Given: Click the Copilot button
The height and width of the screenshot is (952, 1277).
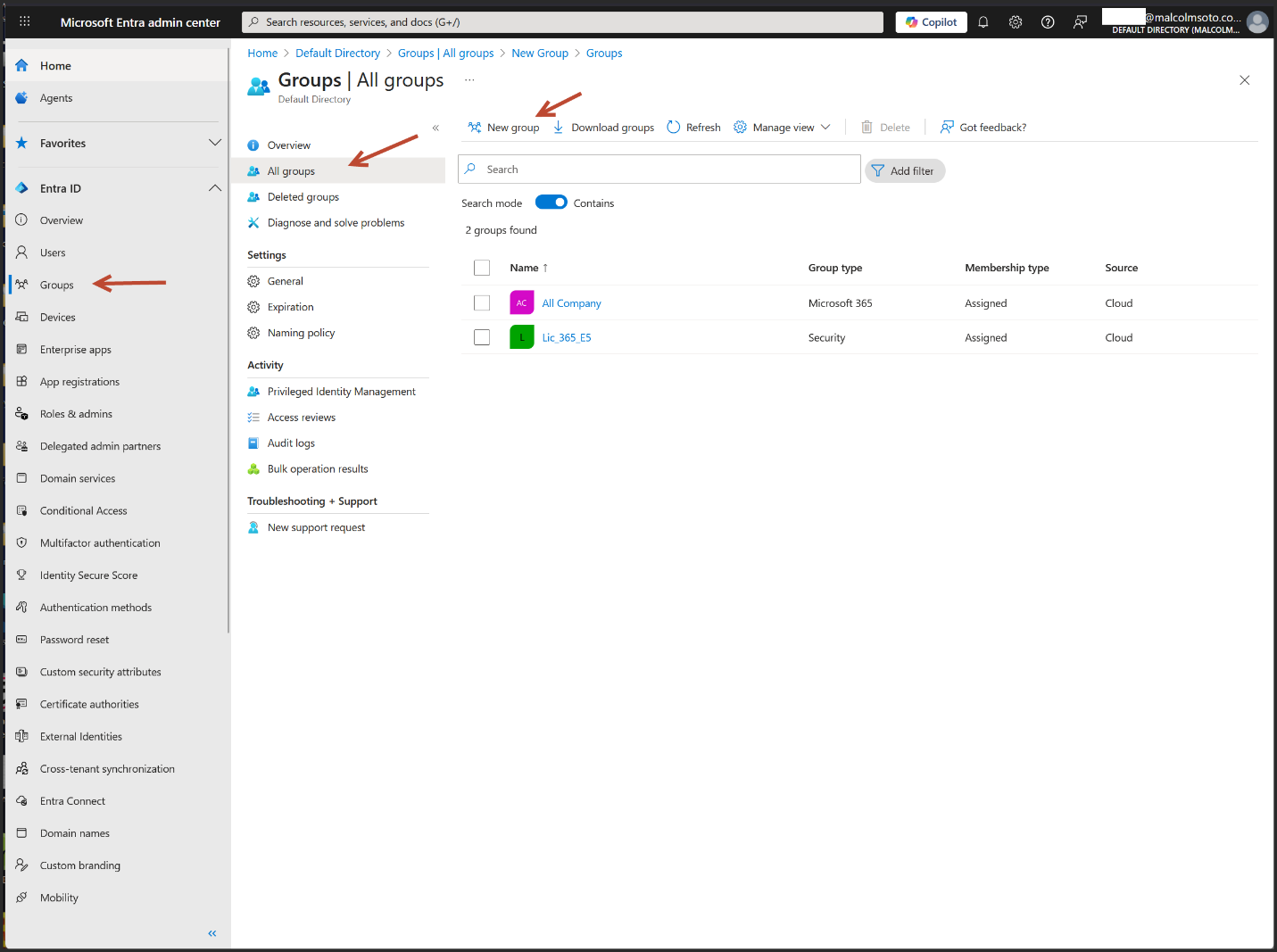Looking at the screenshot, I should point(931,22).
